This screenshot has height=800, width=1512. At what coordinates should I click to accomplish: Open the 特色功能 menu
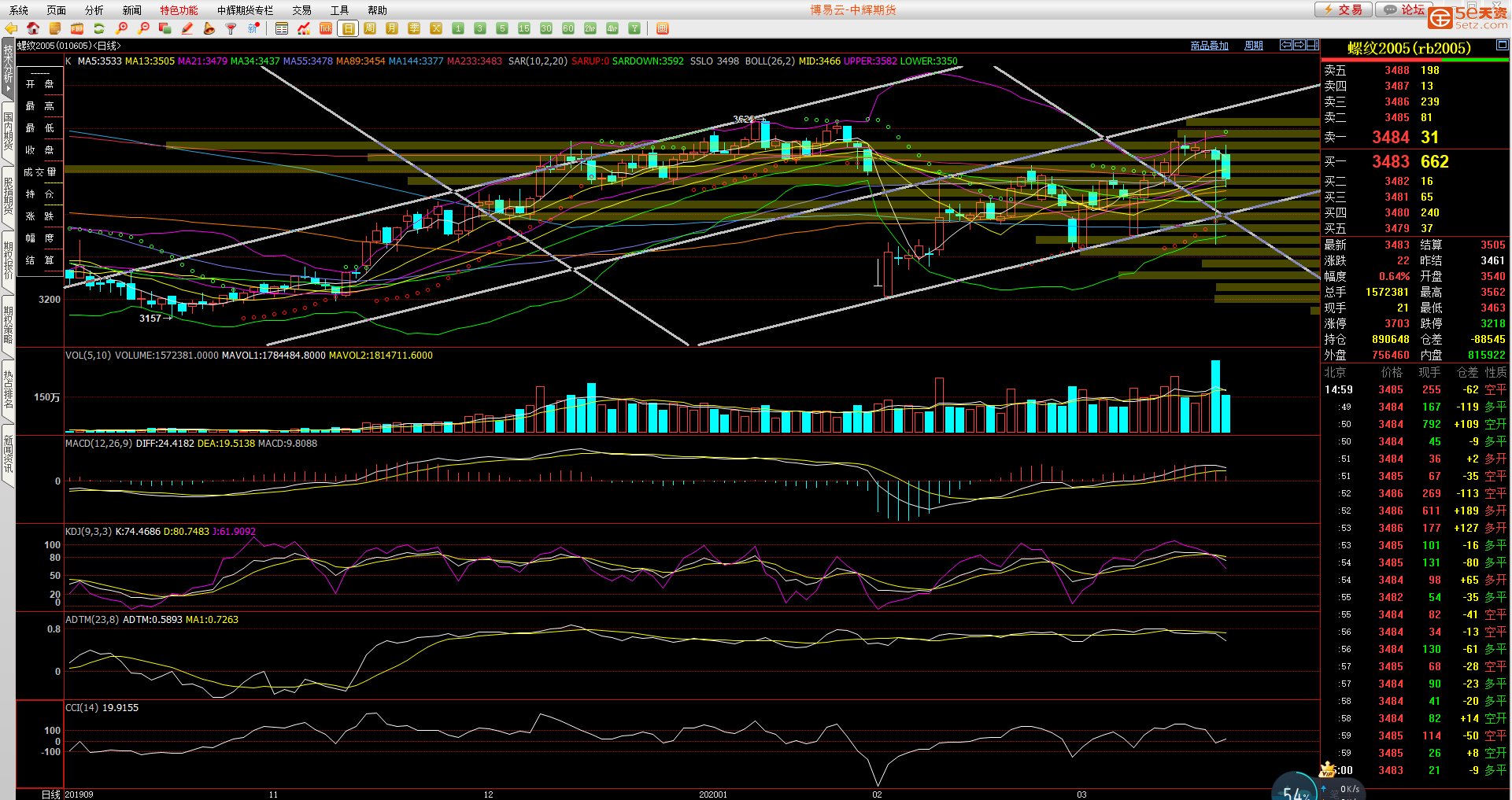pos(179,10)
